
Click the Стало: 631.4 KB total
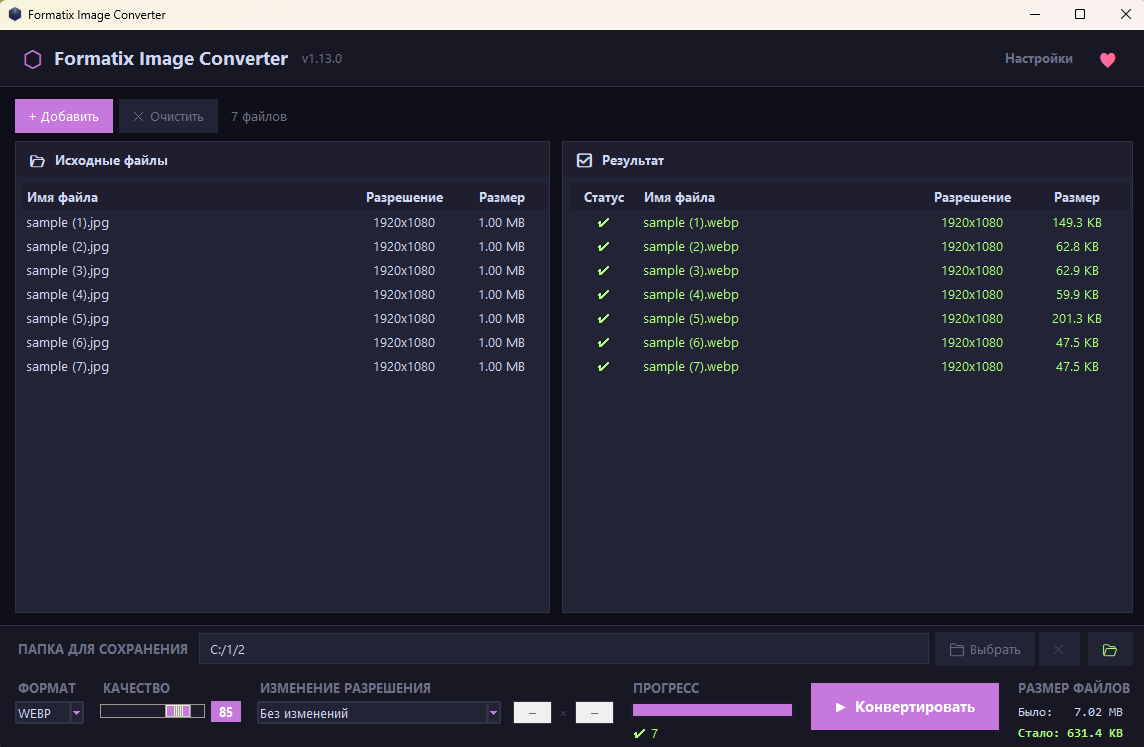[1070, 733]
